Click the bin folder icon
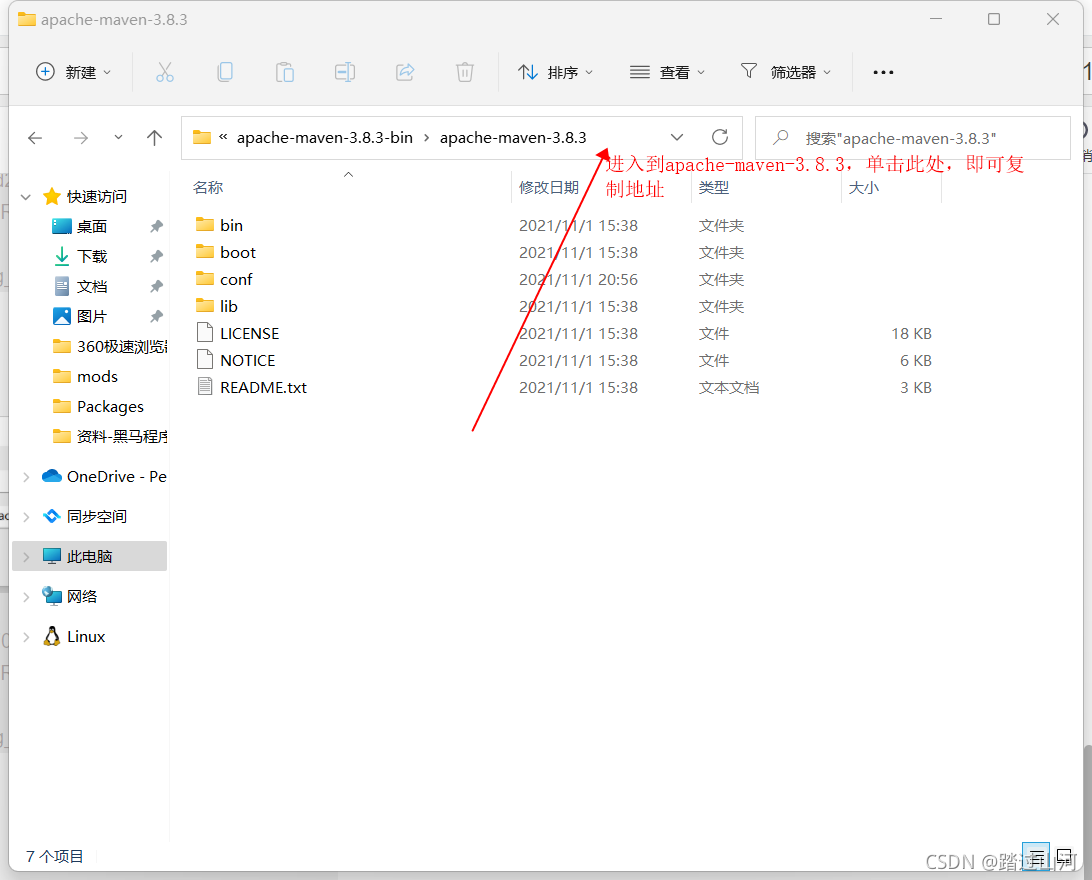The image size is (1092, 880). point(205,224)
